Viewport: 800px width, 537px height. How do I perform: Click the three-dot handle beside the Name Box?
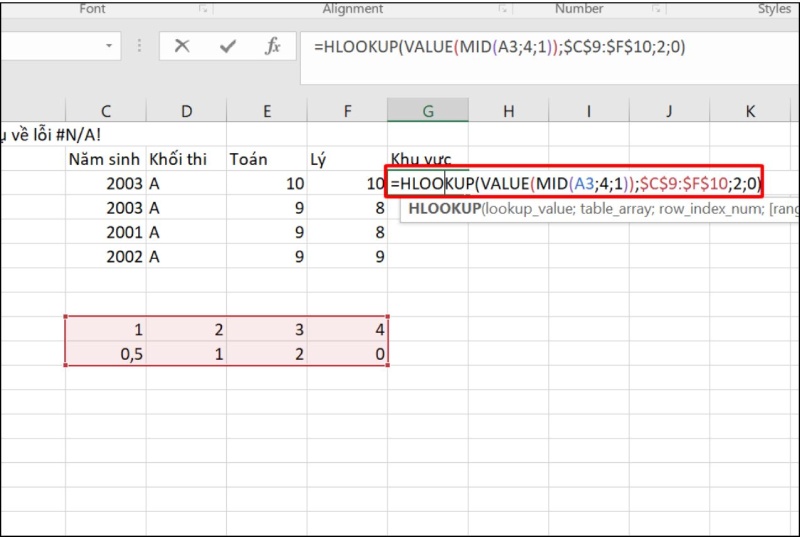(x=139, y=46)
